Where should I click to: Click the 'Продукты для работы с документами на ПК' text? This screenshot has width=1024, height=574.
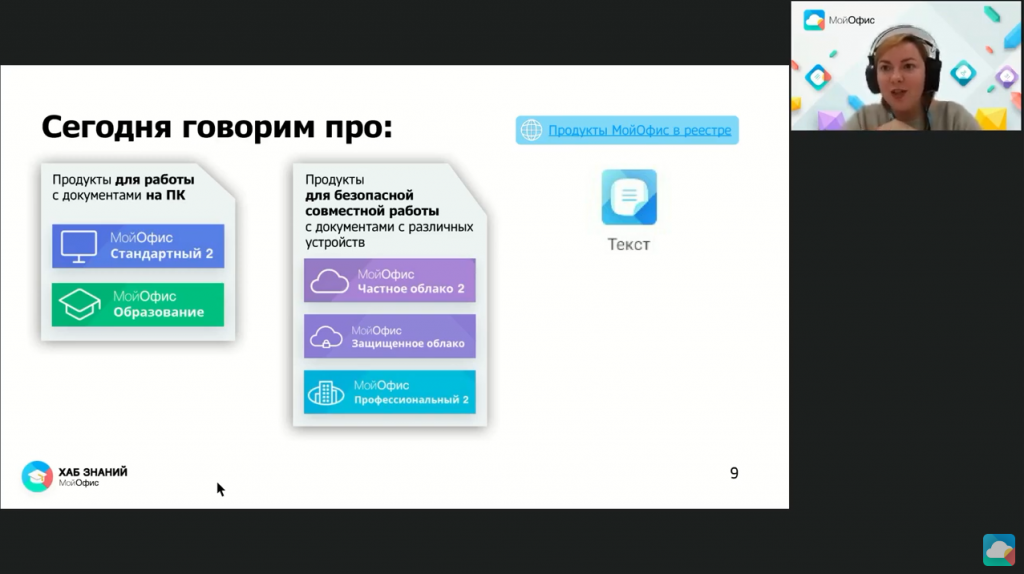click(123, 187)
